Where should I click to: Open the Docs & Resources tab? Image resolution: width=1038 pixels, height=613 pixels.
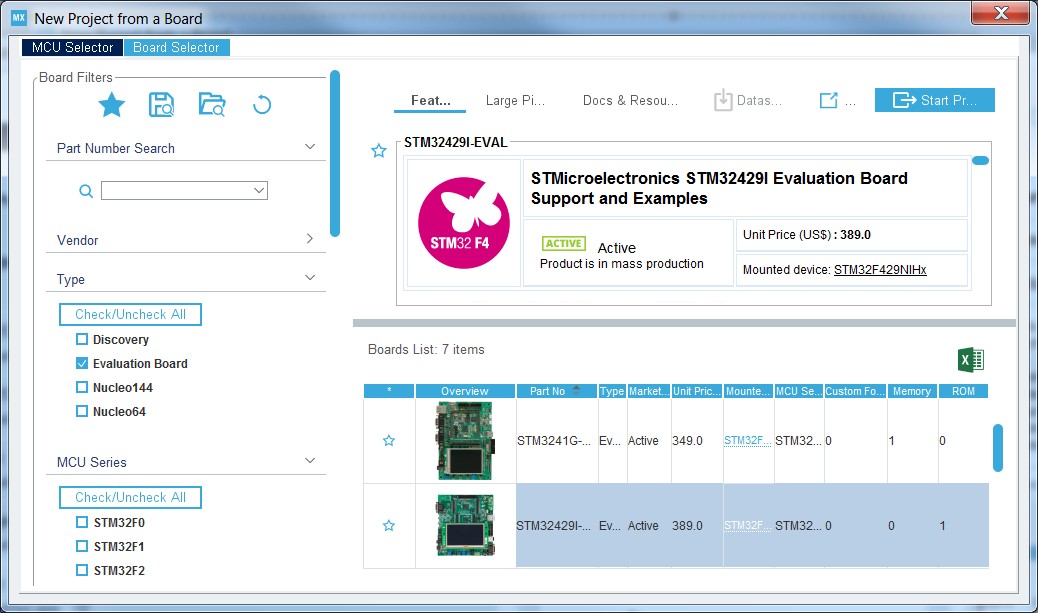pyautogui.click(x=630, y=101)
